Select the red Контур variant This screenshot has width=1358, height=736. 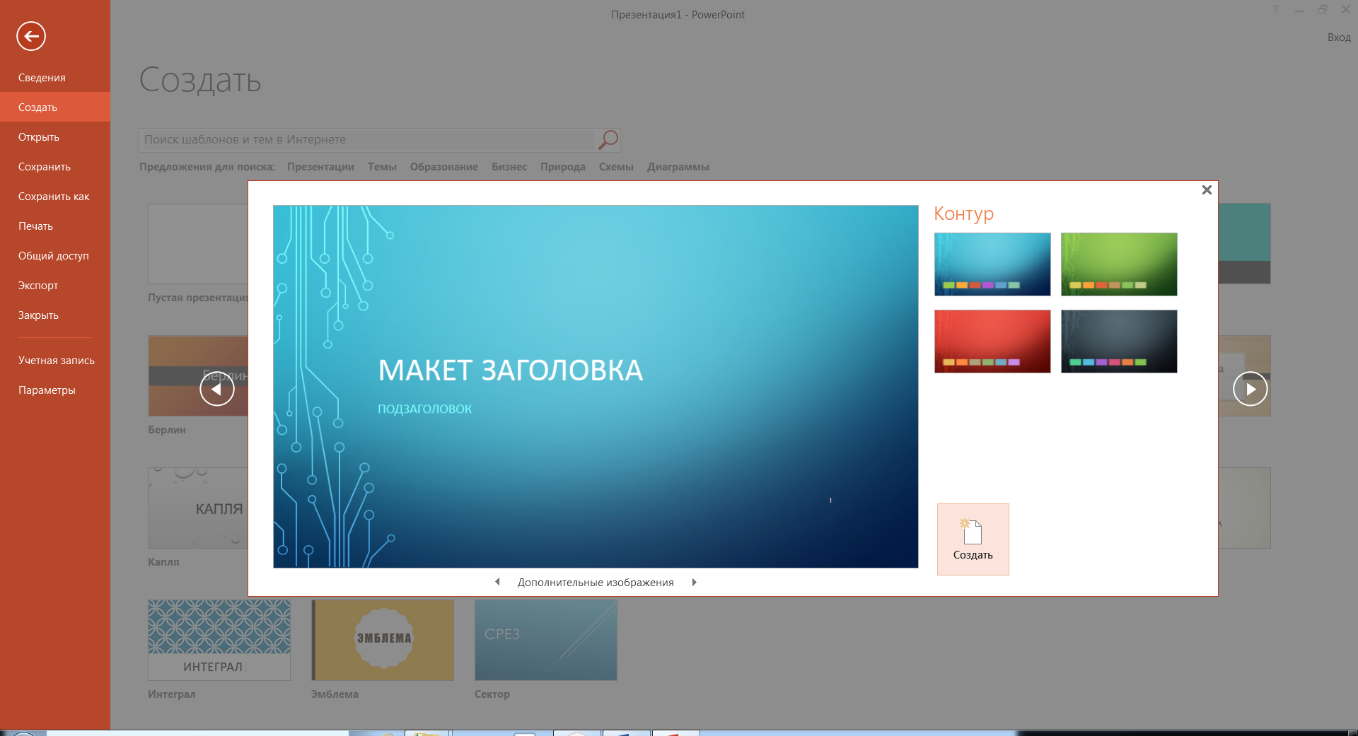click(x=992, y=341)
